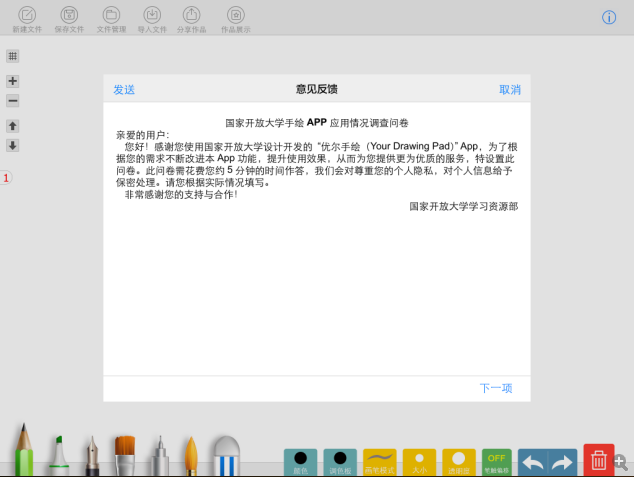Screen dimensions: 634x477
Task: Open 文件管理 file manager
Action: (x=111, y=16)
